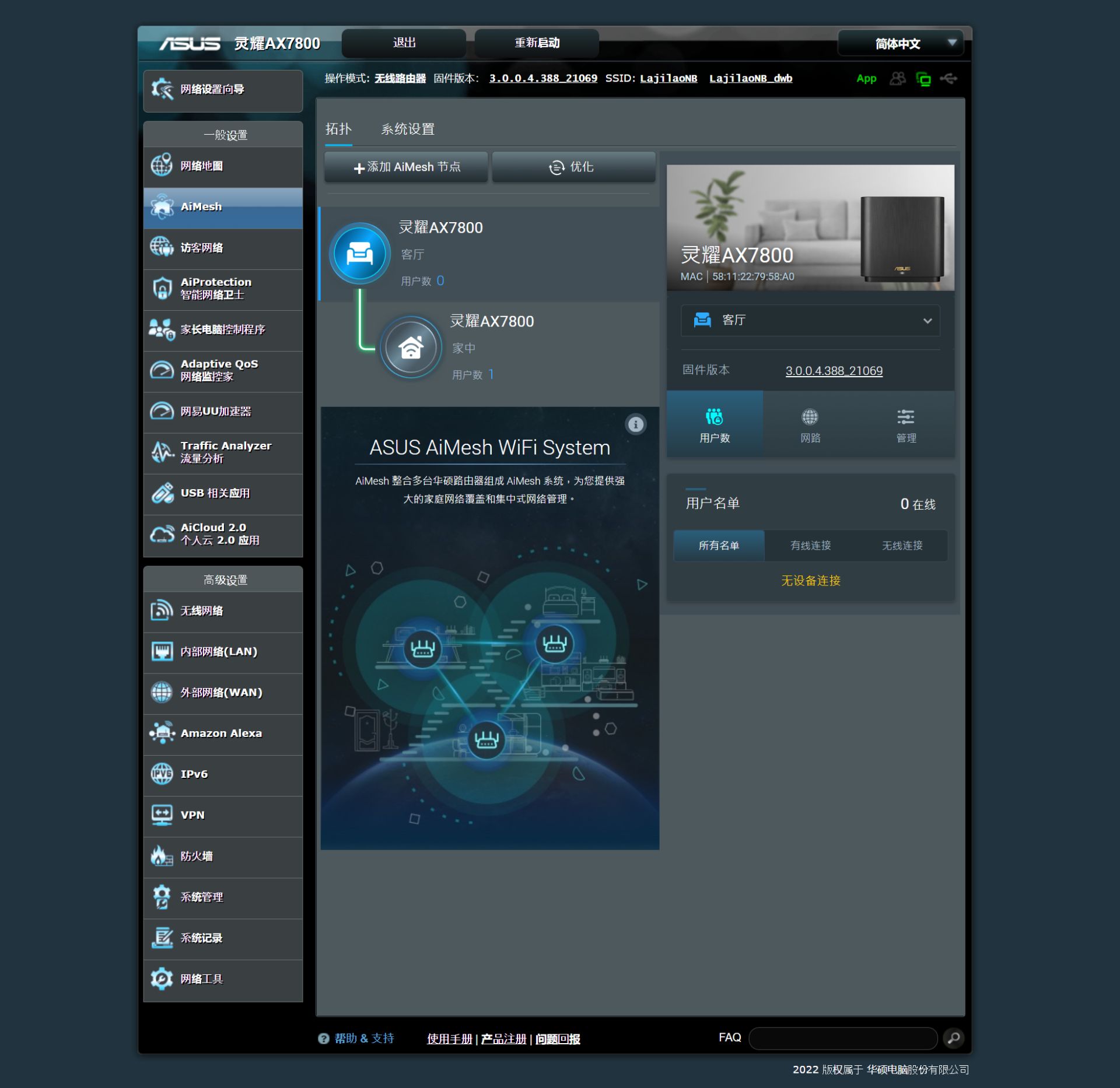Click the 帮助 & 支持 question mark icon

pyautogui.click(x=323, y=1038)
